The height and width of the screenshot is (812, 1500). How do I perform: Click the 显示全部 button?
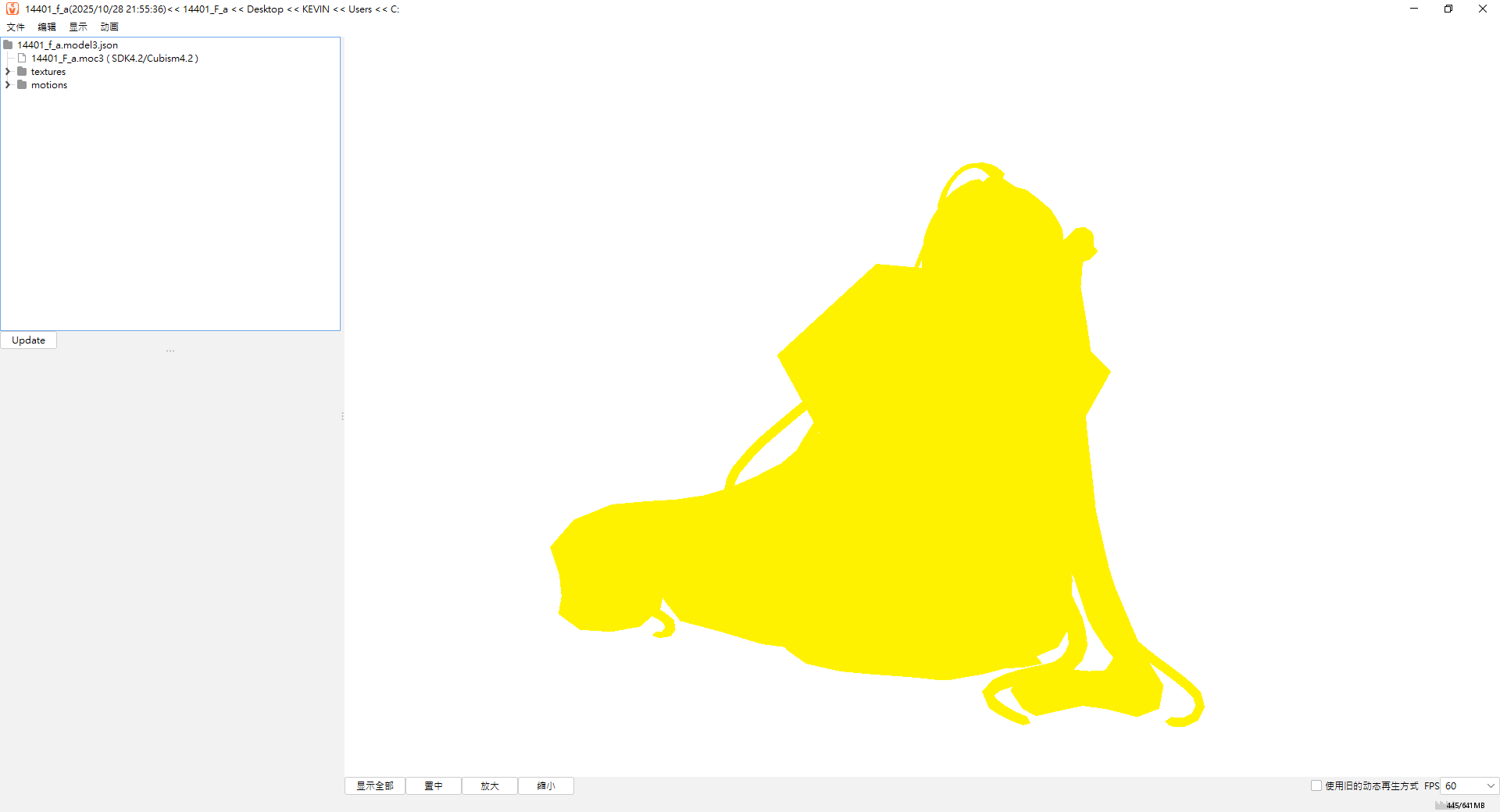(x=375, y=786)
